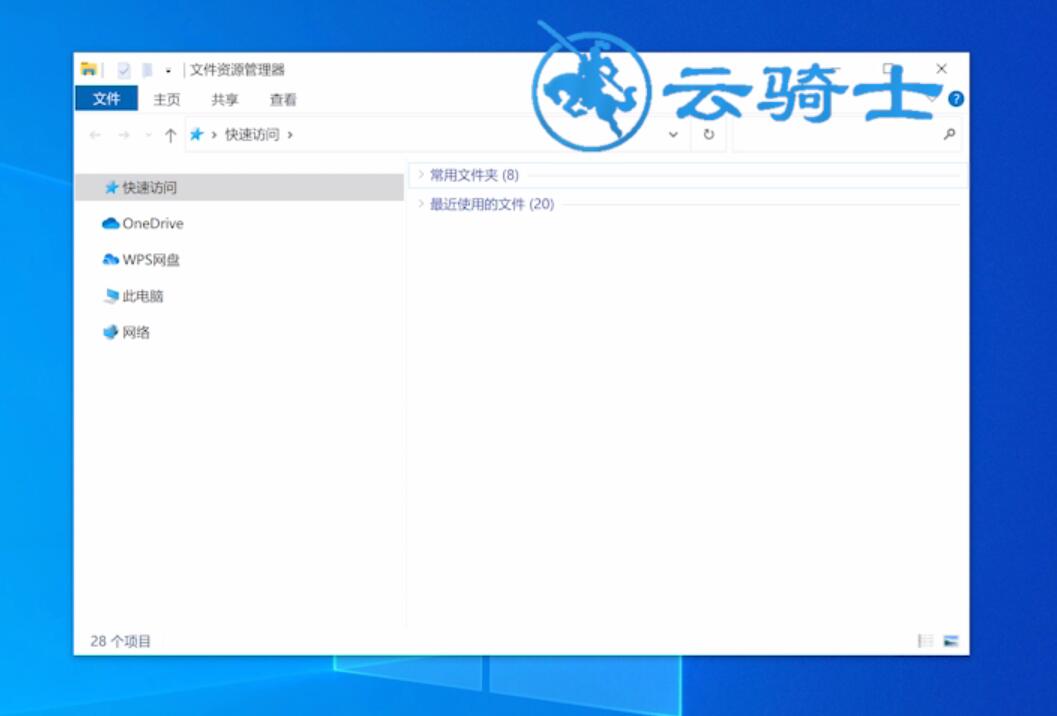Viewport: 1057px width, 716px height.
Task: Open the 共享 ribbon tab
Action: click(x=224, y=100)
